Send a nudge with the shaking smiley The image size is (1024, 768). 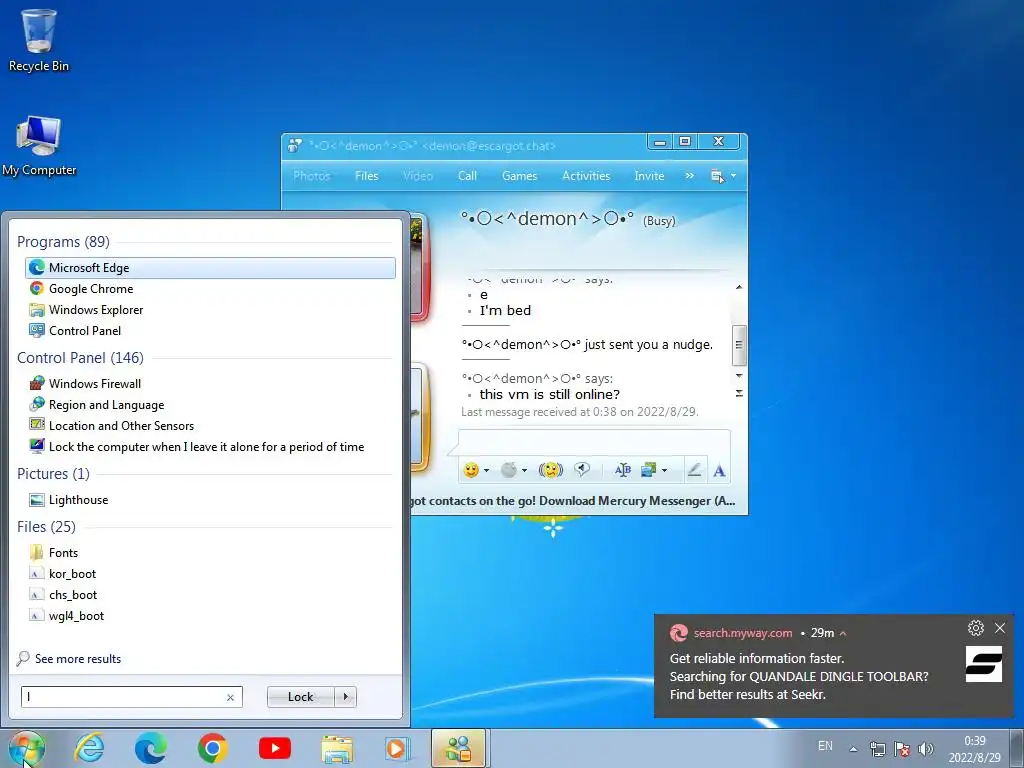pos(551,470)
